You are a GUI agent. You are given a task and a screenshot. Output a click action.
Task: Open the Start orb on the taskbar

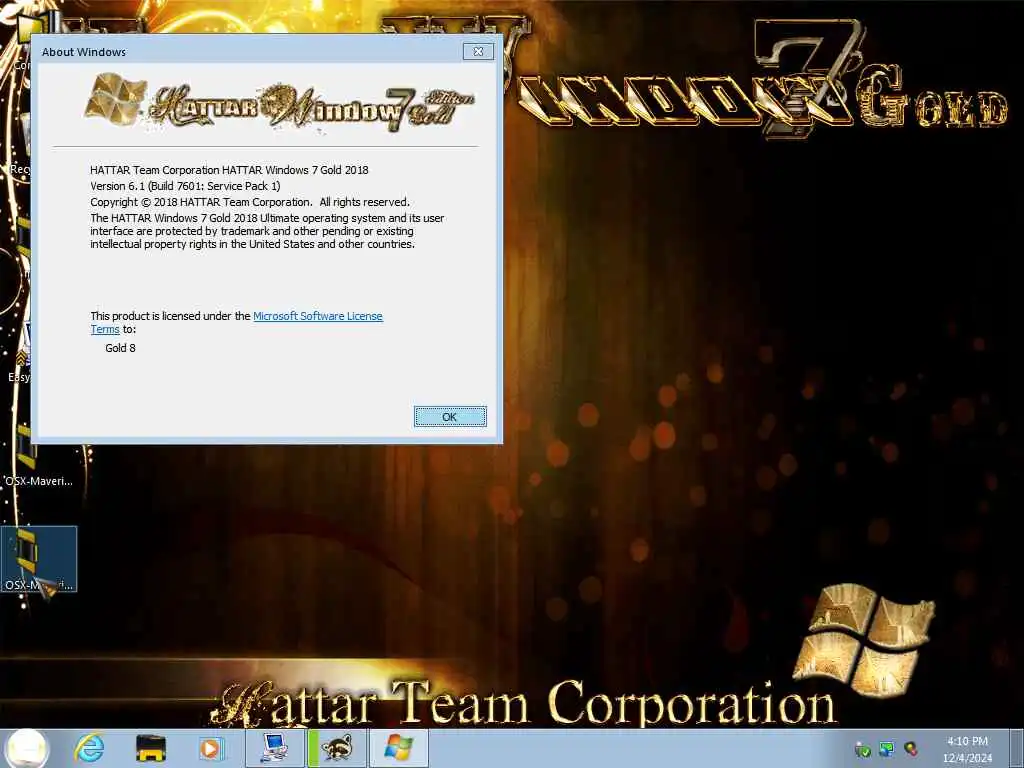(x=26, y=748)
